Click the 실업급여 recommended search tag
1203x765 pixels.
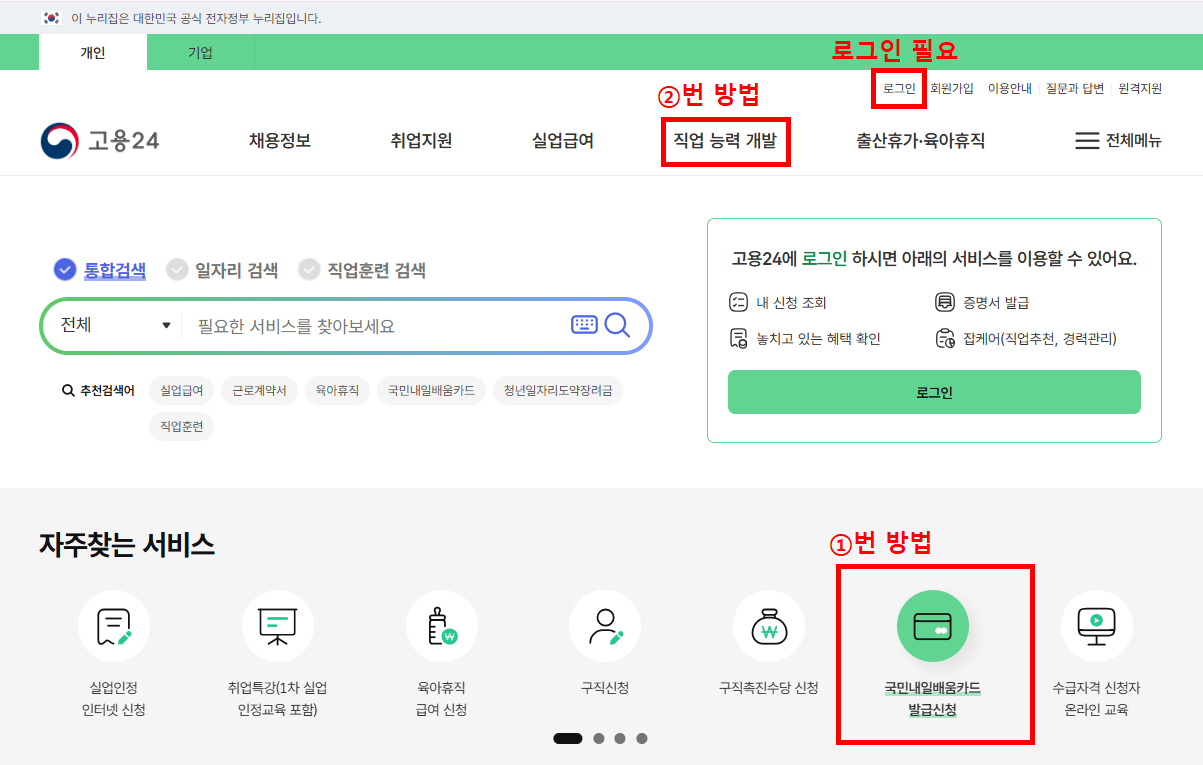point(183,390)
